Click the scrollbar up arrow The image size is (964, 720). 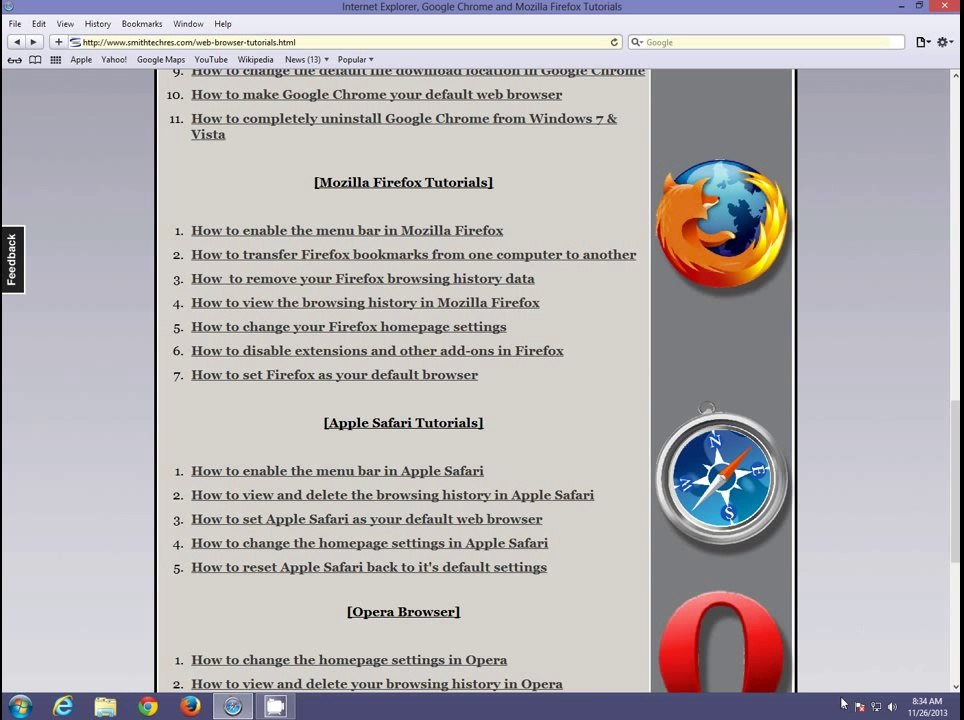pos(955,75)
